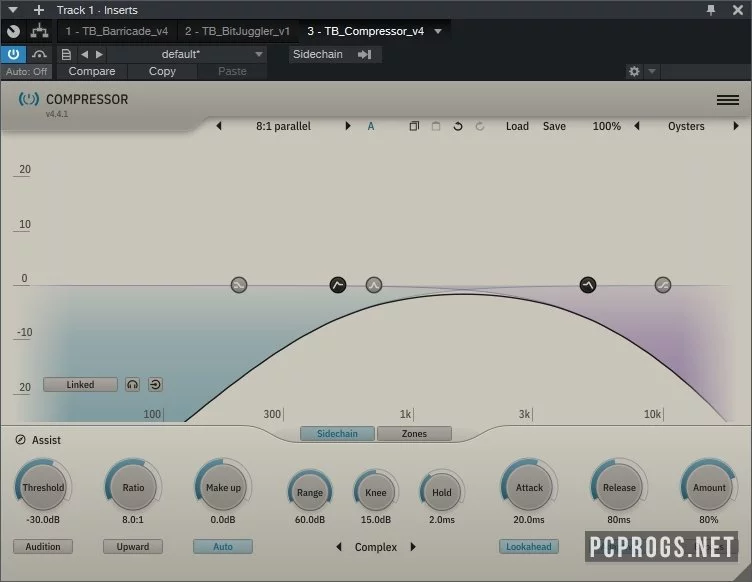Select the peak bell filter node

click(374, 285)
